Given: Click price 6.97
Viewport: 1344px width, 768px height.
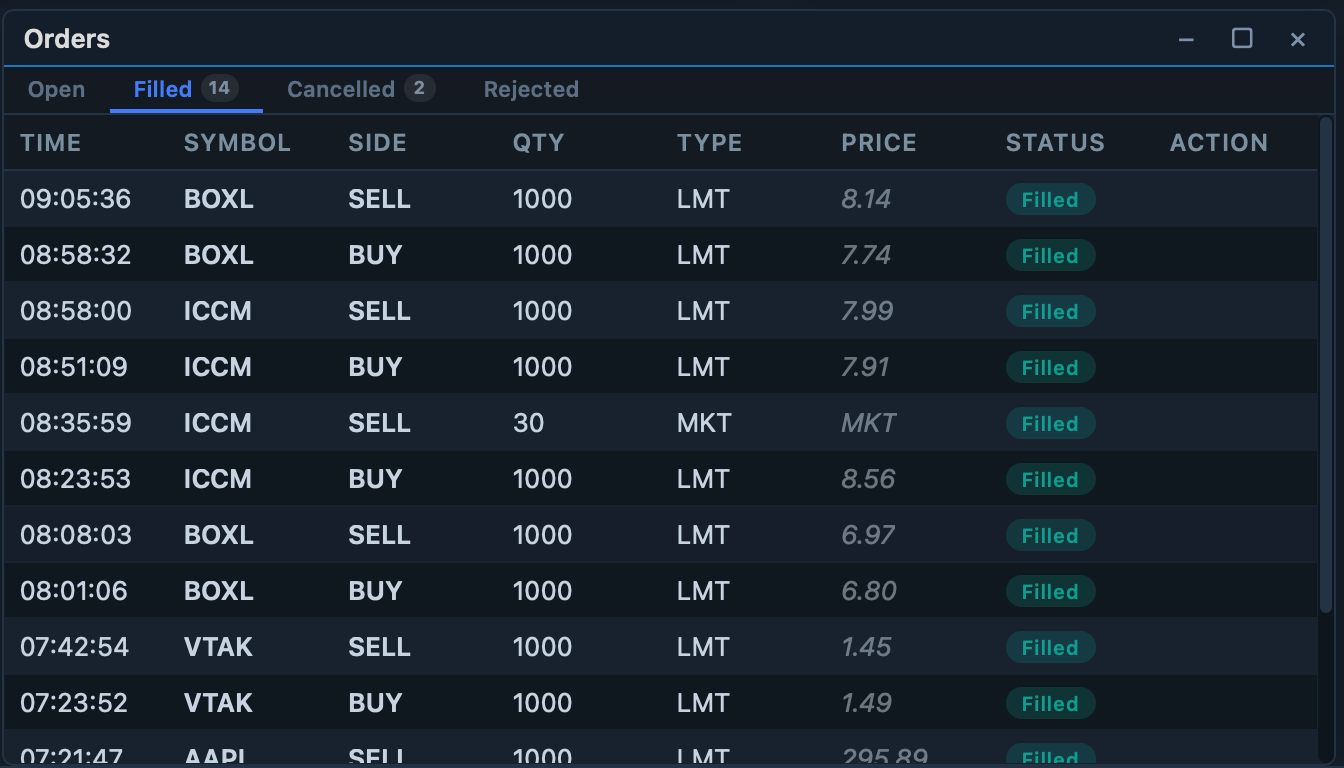Looking at the screenshot, I should pyautogui.click(x=868, y=535).
